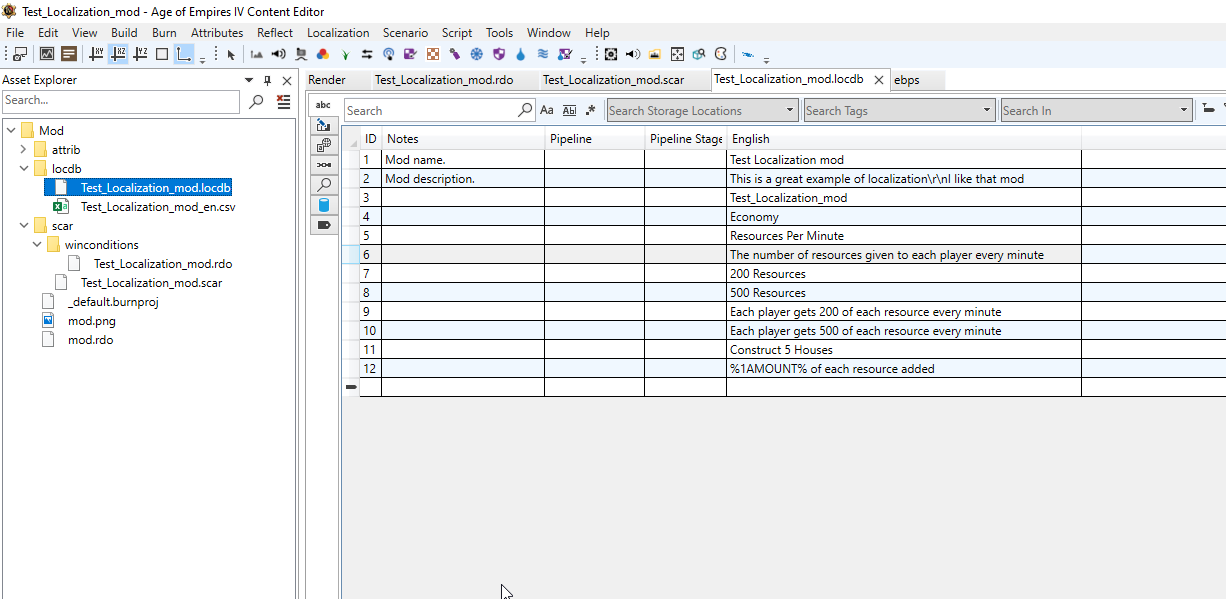The width and height of the screenshot is (1226, 599).
Task: Toggle regular expression search option
Action: [x=590, y=111]
